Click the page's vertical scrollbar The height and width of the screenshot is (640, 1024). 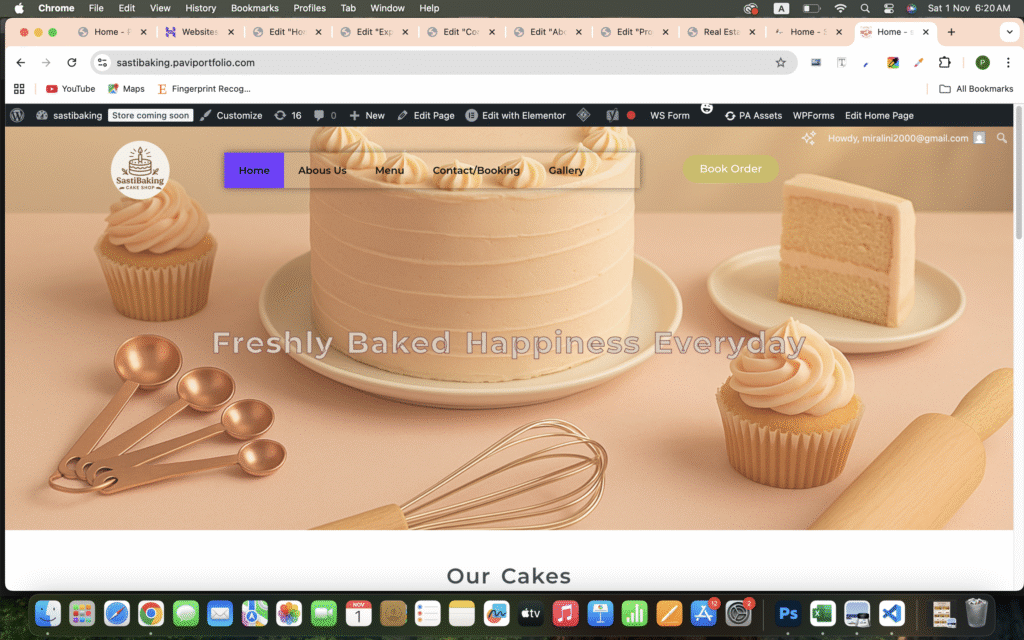tap(1018, 200)
